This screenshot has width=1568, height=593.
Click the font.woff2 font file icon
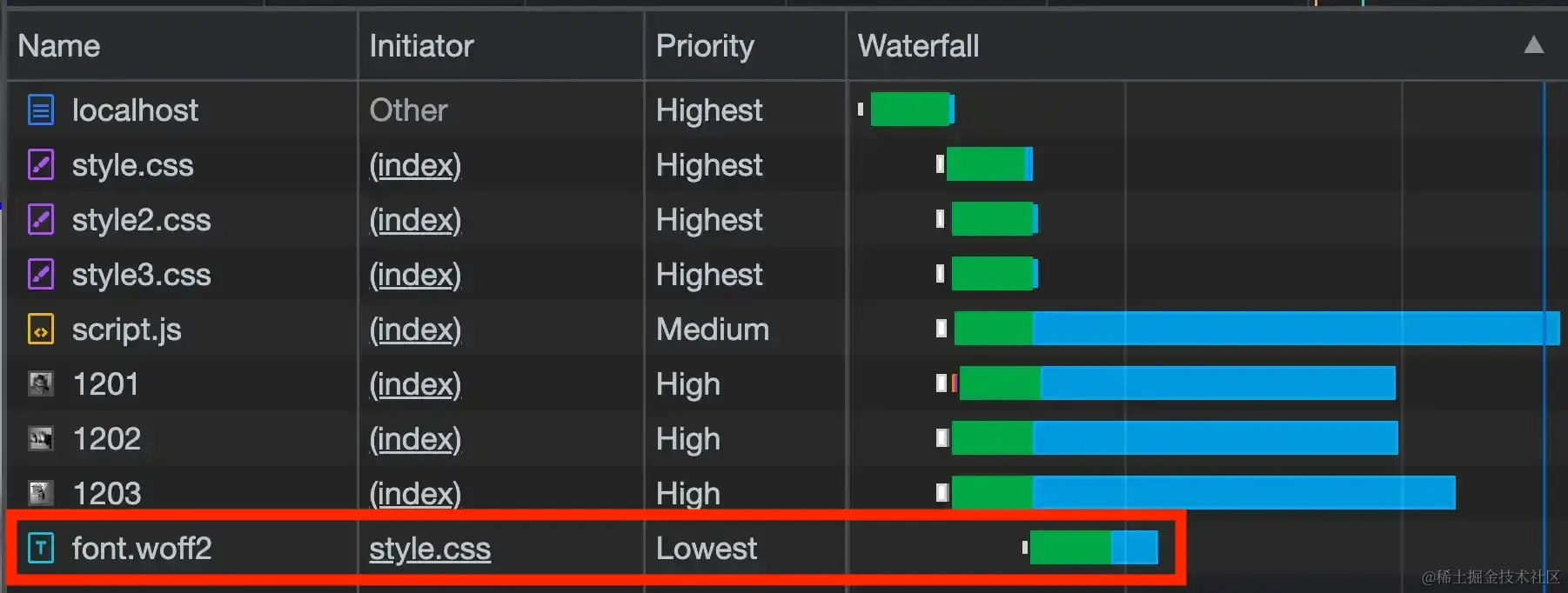pyautogui.click(x=41, y=548)
